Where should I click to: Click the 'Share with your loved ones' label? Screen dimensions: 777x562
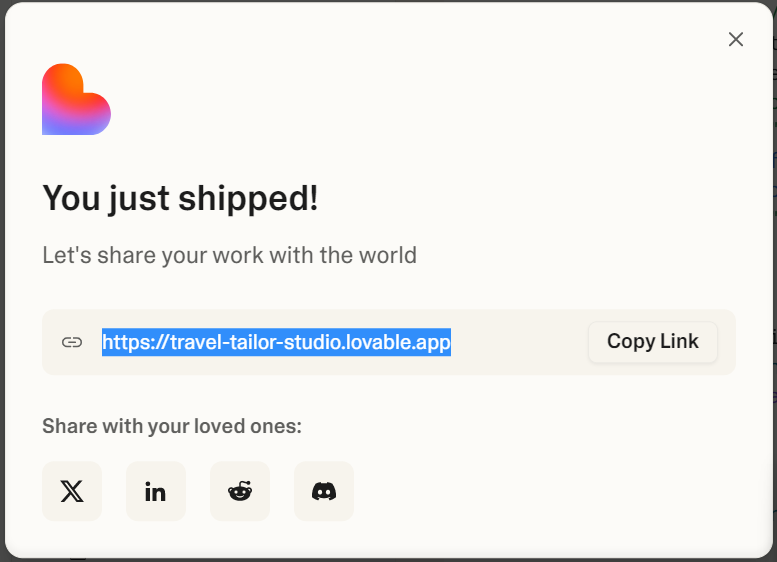(172, 426)
